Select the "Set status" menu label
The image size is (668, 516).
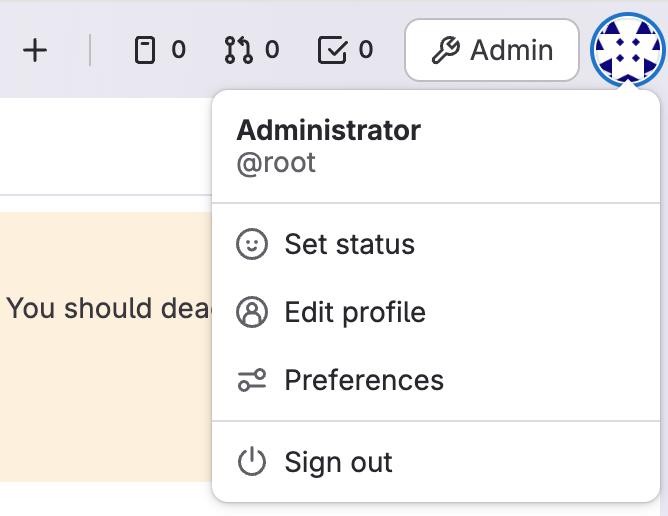coord(349,244)
